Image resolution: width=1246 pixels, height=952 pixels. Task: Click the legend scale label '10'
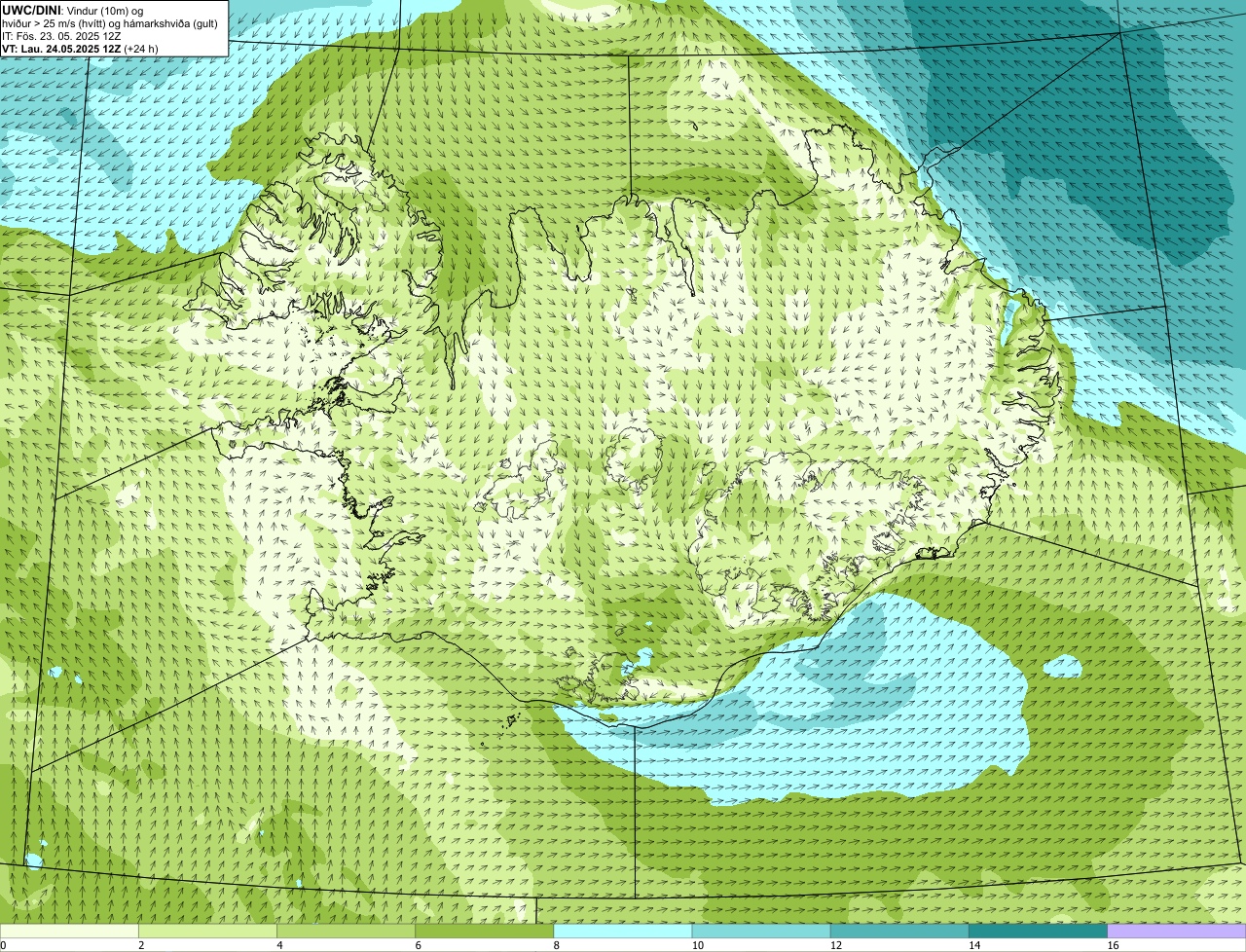tap(698, 945)
